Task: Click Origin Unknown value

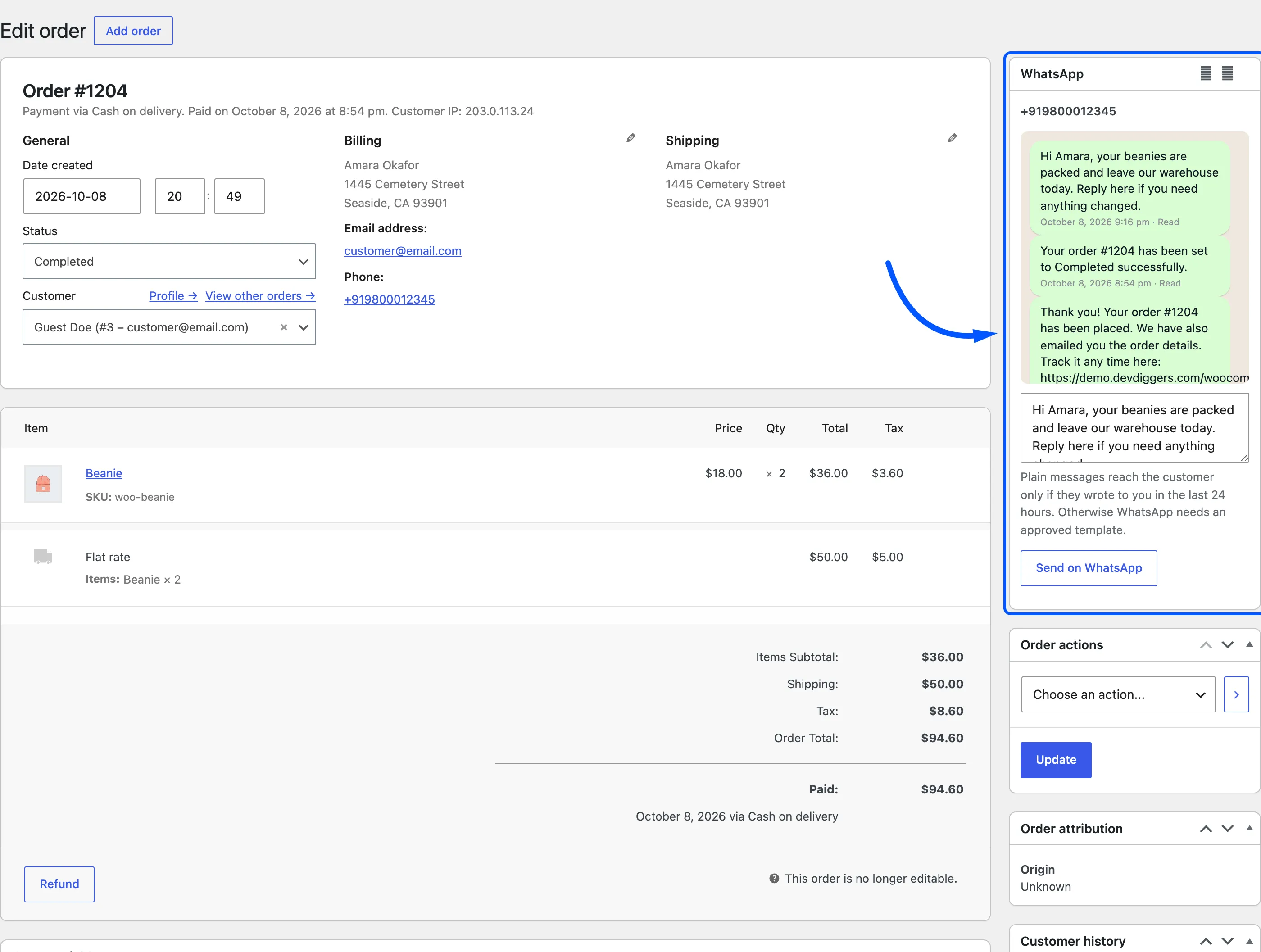Action: [1046, 886]
